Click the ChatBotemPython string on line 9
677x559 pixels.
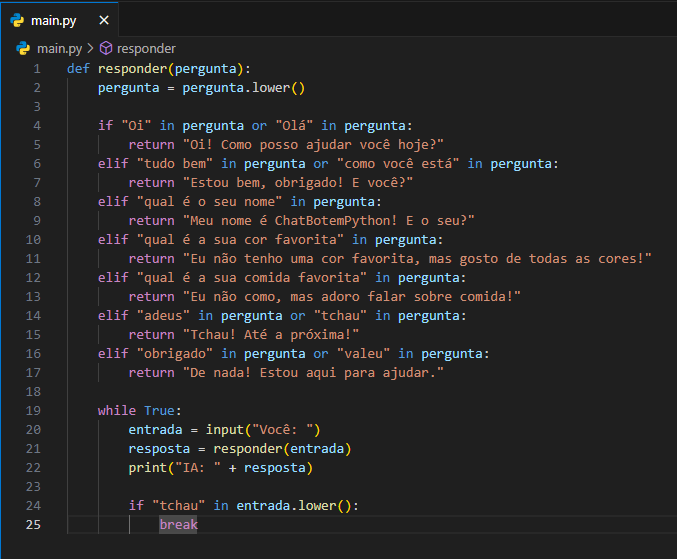(329, 221)
